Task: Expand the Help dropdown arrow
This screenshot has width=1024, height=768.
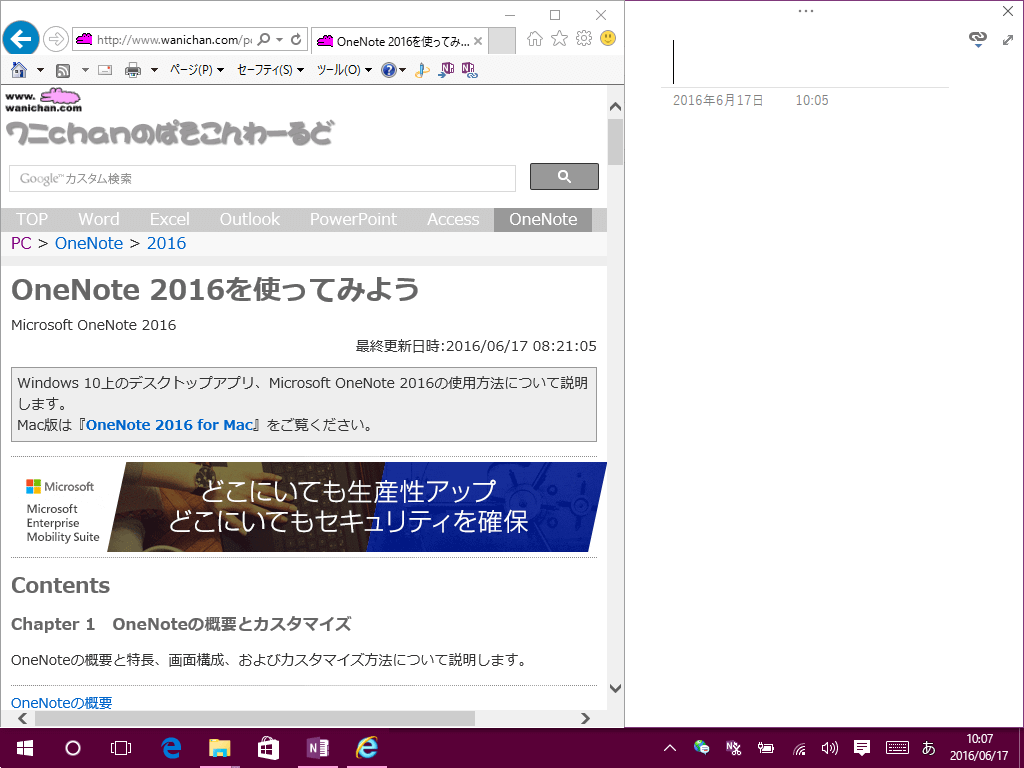Action: [x=402, y=70]
